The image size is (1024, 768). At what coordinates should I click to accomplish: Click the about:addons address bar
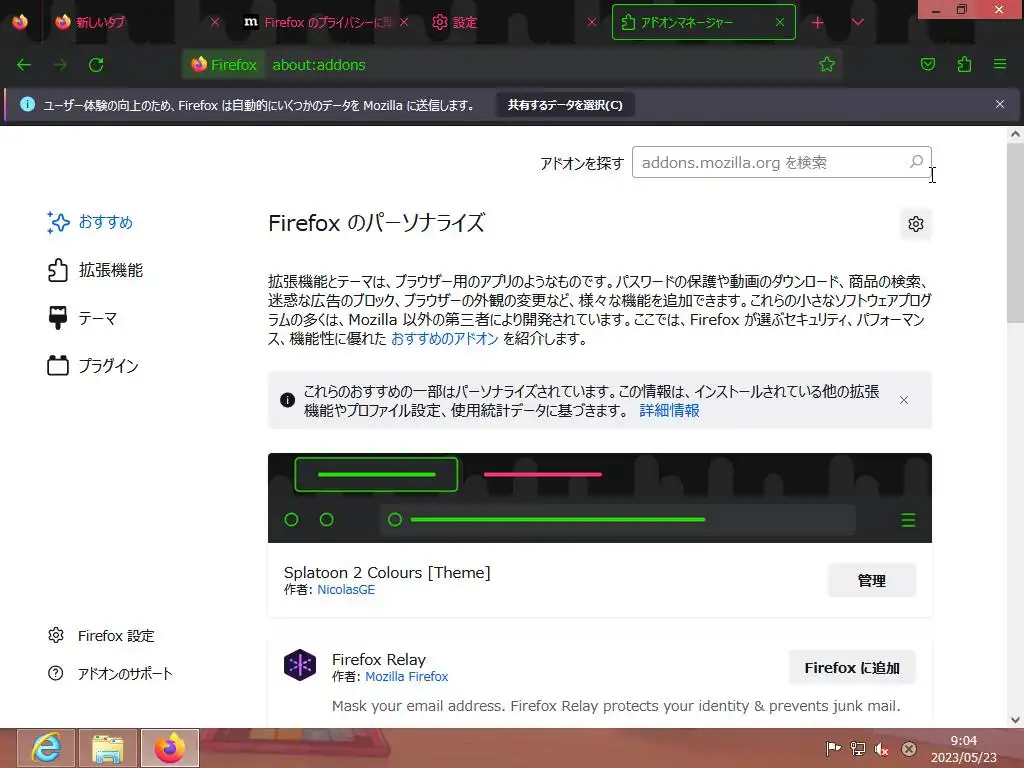(x=542, y=65)
